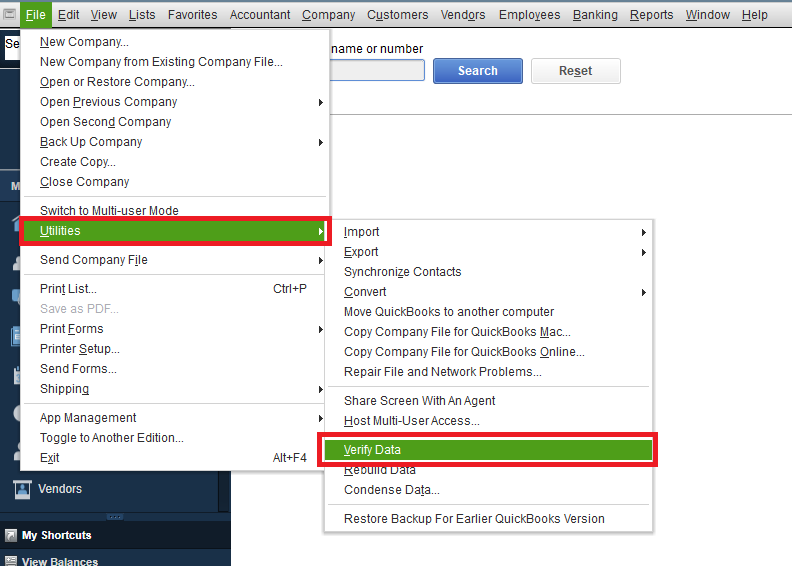Open View Balances section
Image resolution: width=792 pixels, height=566 pixels.
[x=60, y=561]
